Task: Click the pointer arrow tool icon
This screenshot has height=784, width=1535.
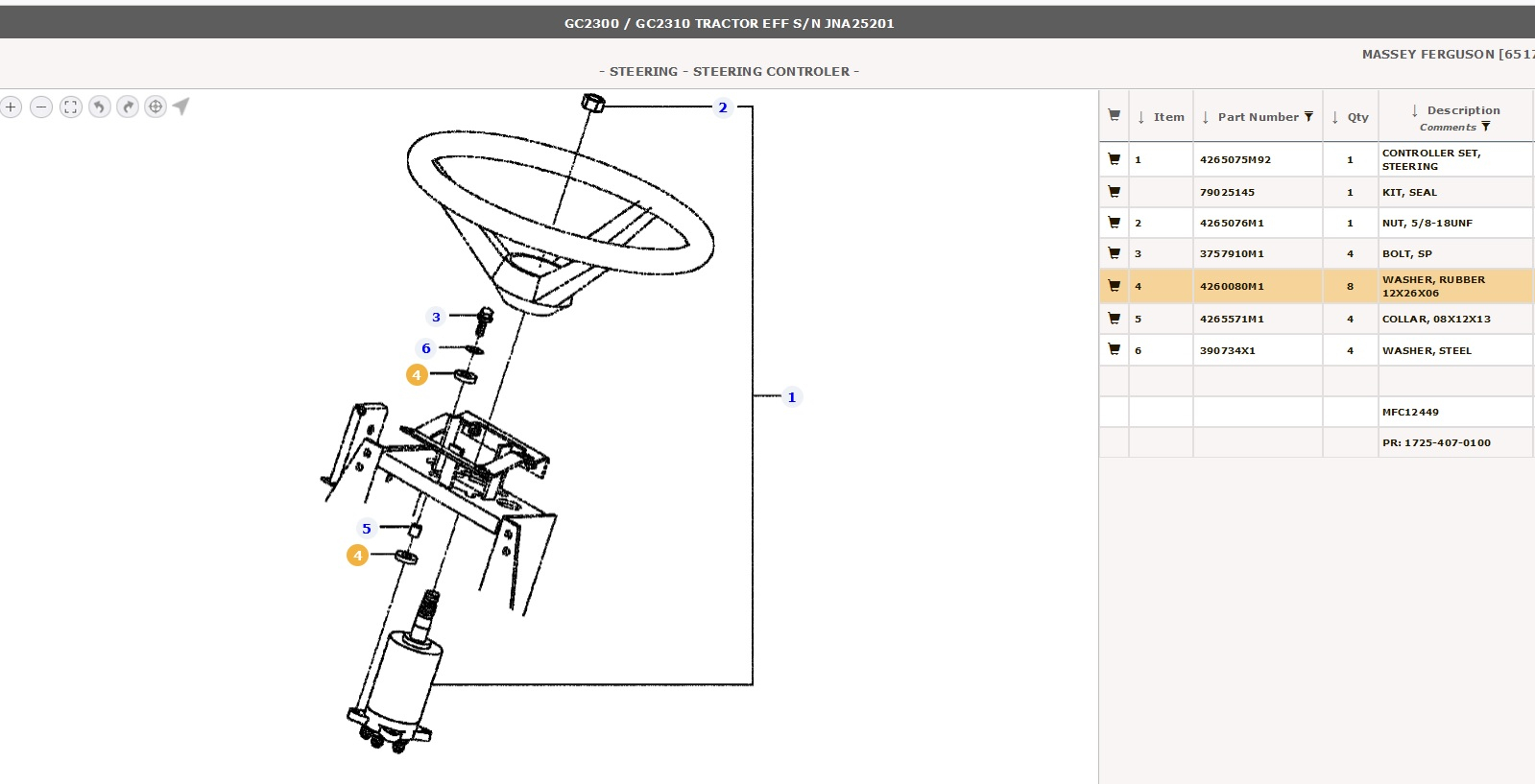Action: tap(181, 107)
